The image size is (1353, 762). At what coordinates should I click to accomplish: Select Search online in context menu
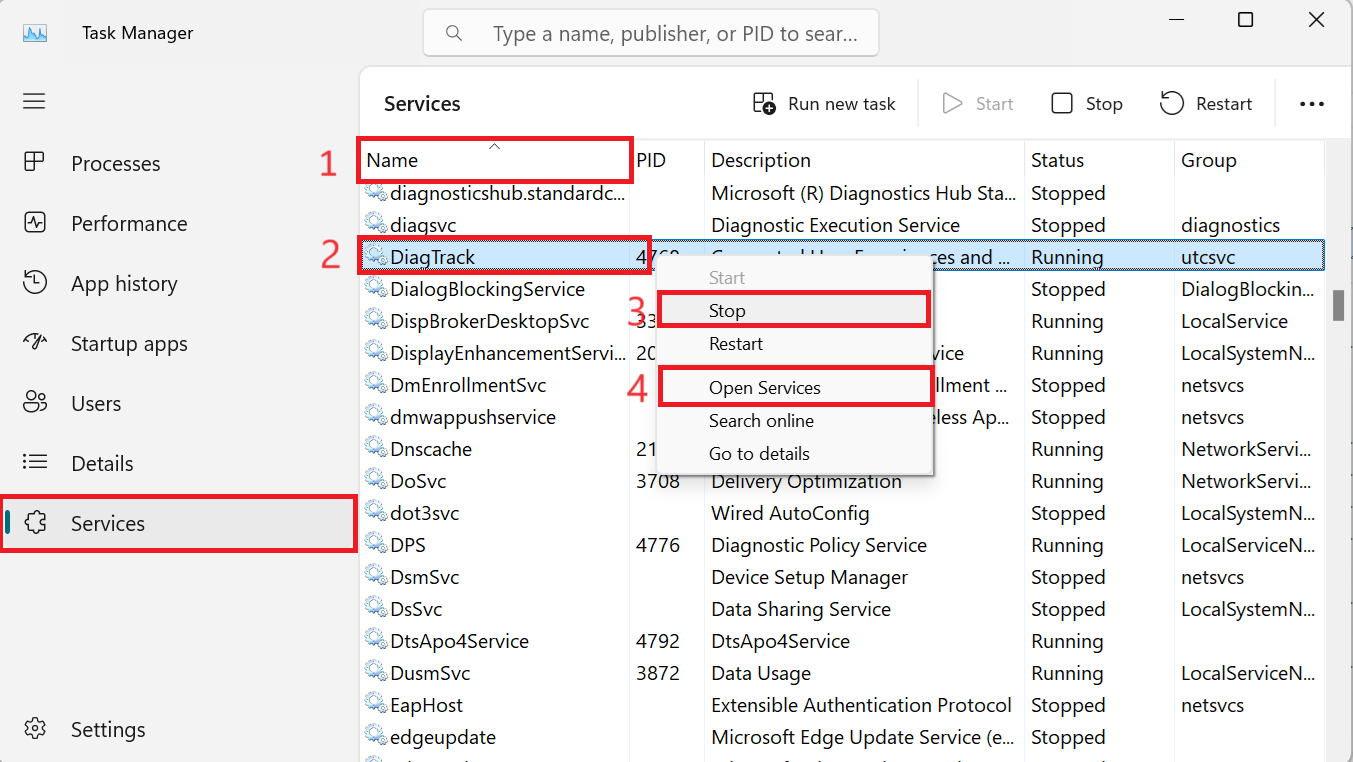pos(795,421)
